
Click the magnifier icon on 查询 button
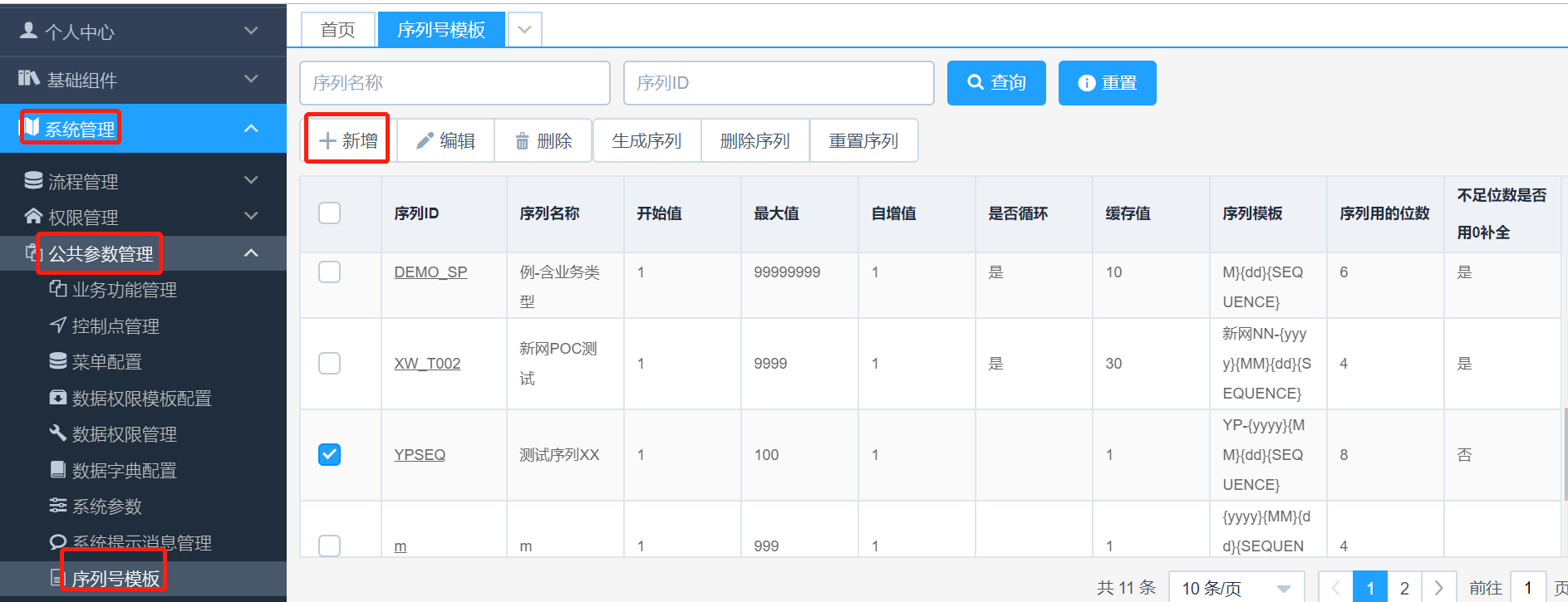(976, 82)
